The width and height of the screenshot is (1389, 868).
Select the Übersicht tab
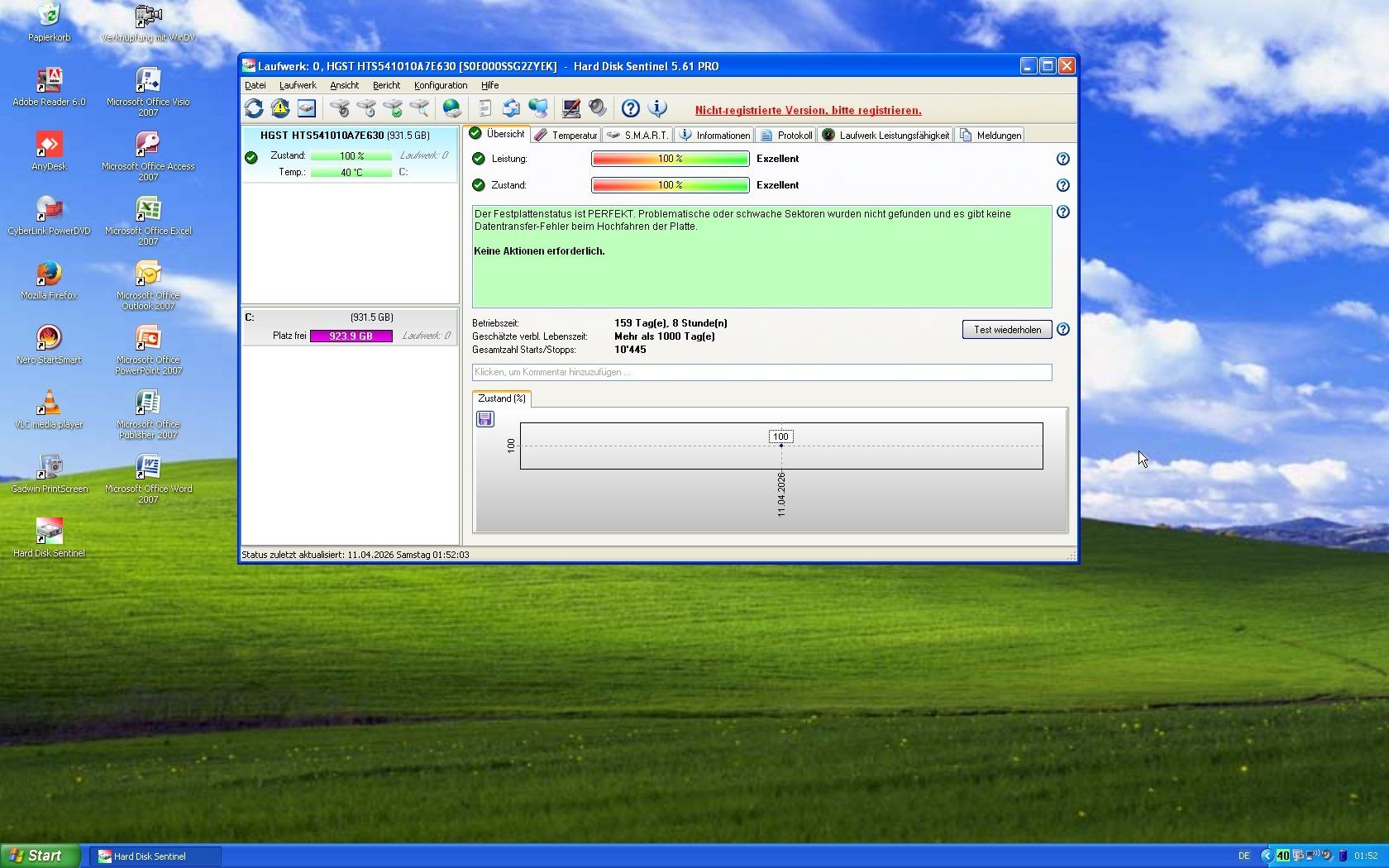point(497,134)
